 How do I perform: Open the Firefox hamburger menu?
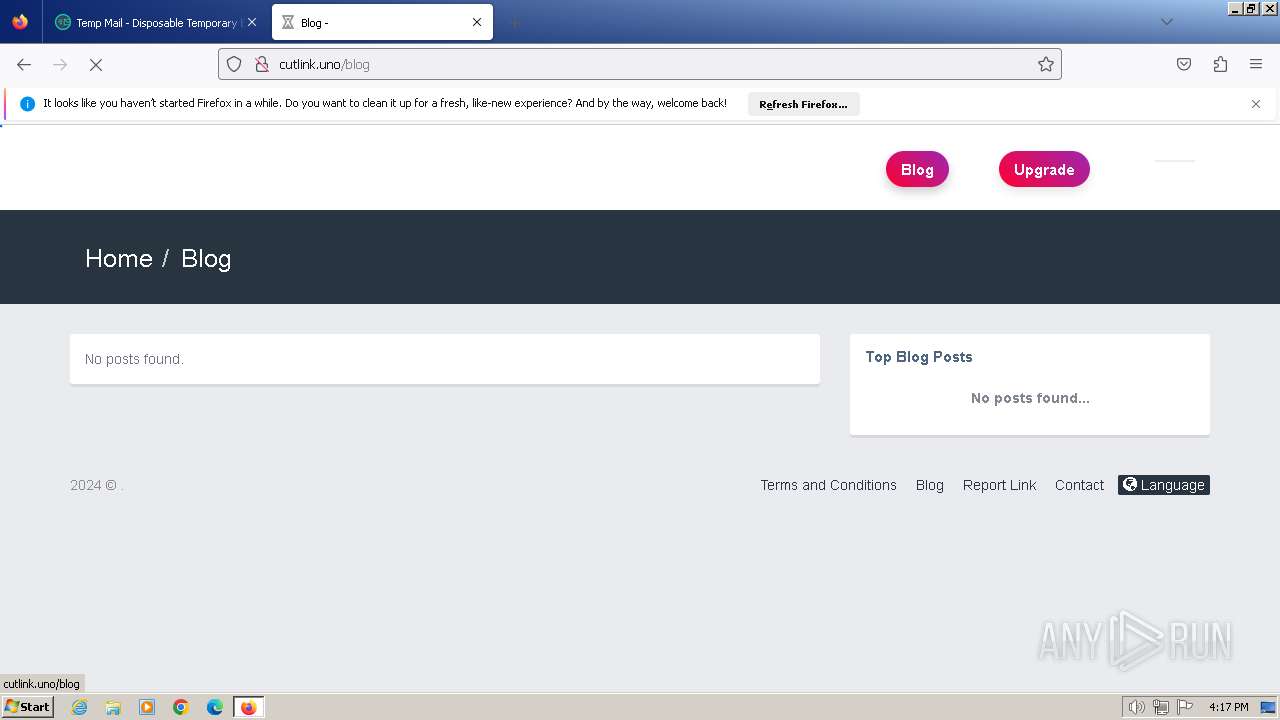click(x=1256, y=64)
